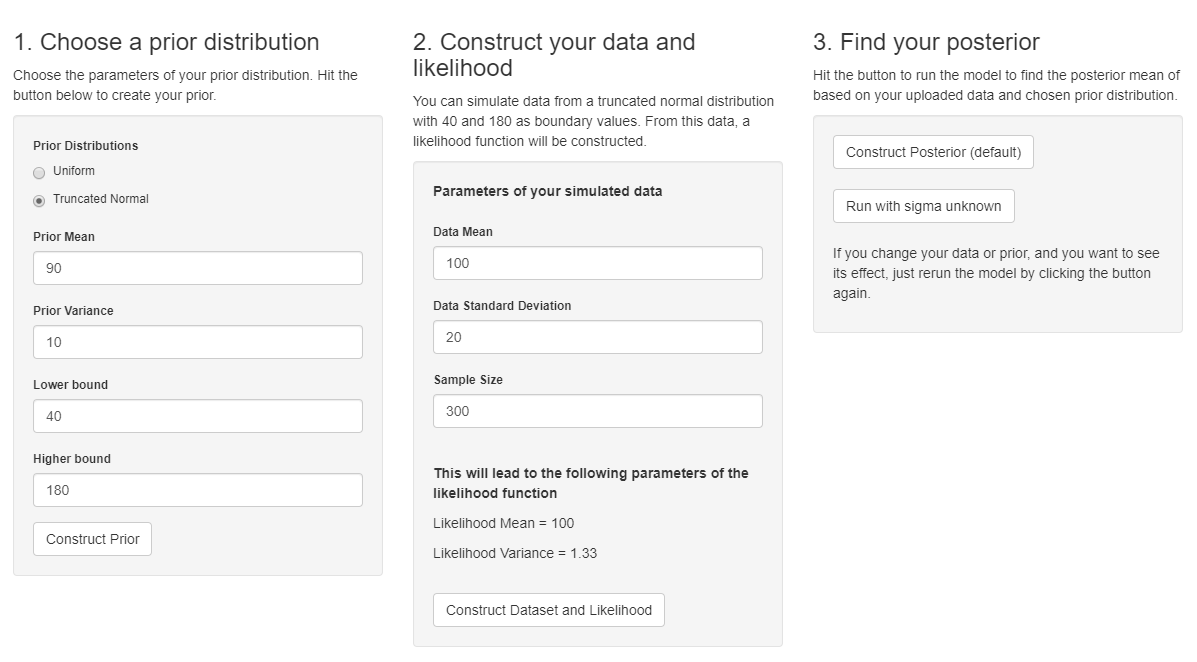Click Construct Dataset and Likelihood button
This screenshot has width=1197, height=662.
[x=549, y=610]
